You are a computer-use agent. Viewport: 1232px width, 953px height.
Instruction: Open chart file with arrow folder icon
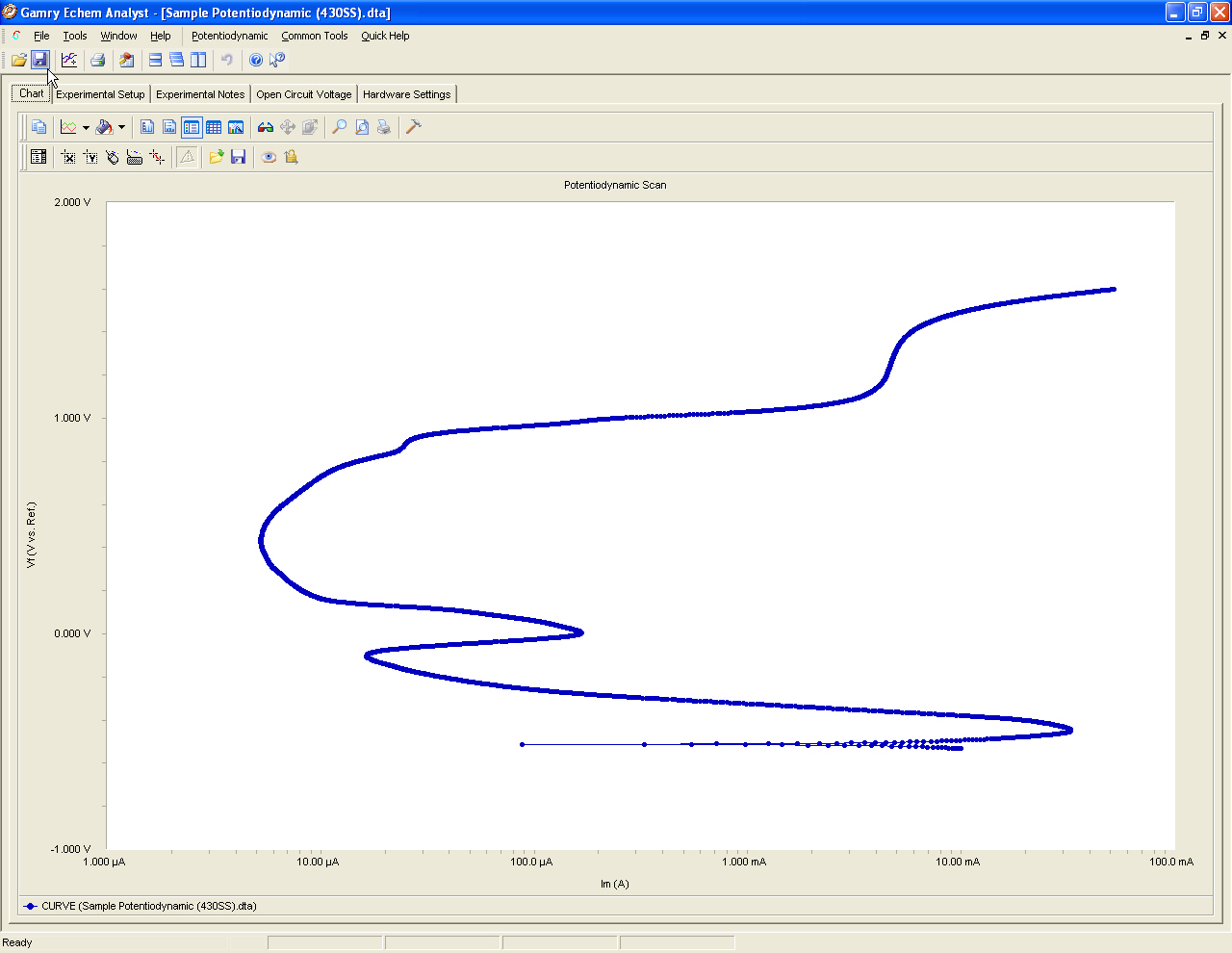point(216,157)
